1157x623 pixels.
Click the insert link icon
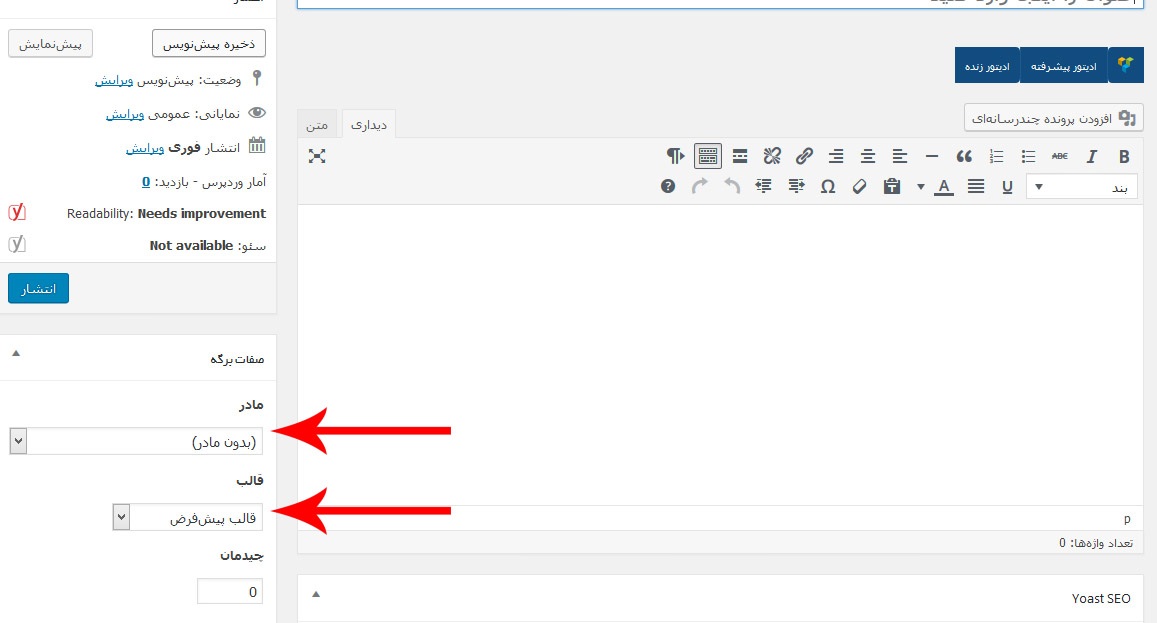coord(804,156)
